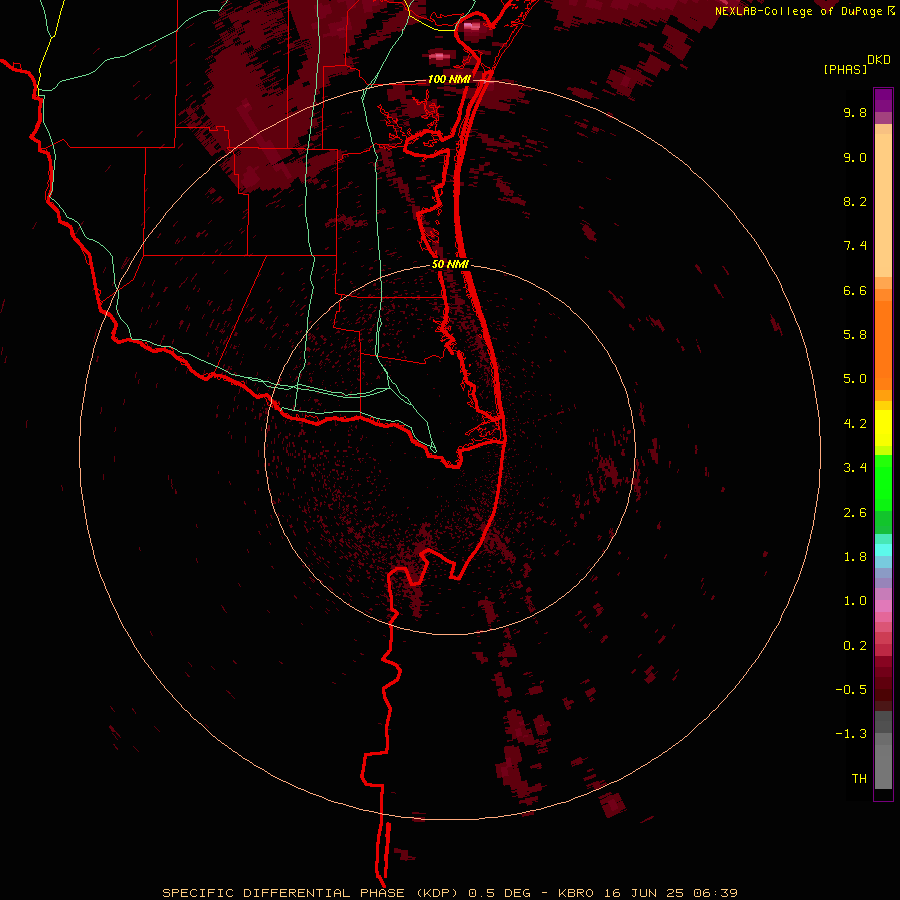
Task: Click the 7.4 value on color scale
Action: point(855,246)
